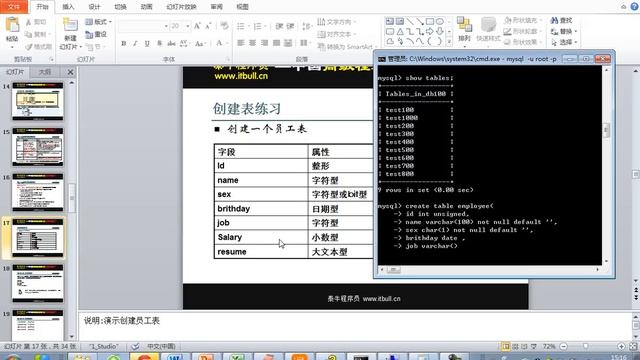Image resolution: width=640 pixels, height=360 pixels.
Task: Click the Bullets list icon
Action: (x=241, y=27)
